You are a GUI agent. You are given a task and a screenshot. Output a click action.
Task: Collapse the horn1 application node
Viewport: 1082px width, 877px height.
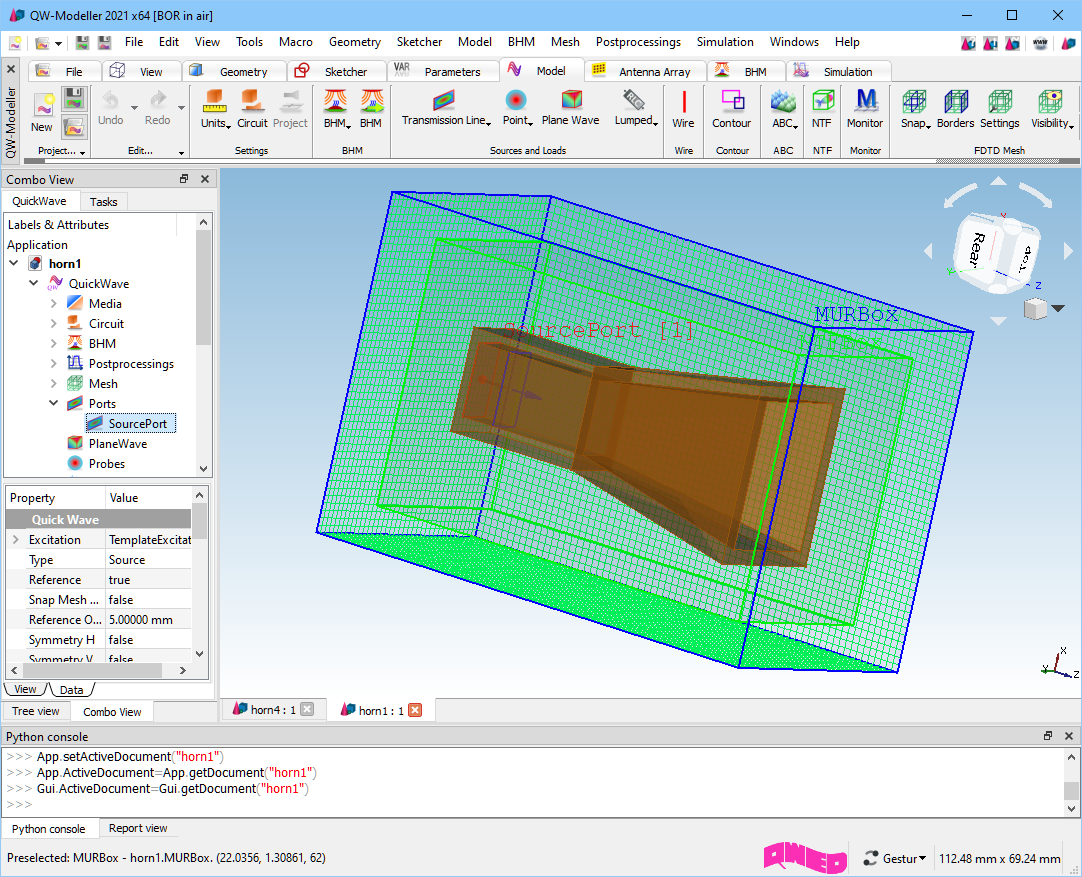[14, 264]
